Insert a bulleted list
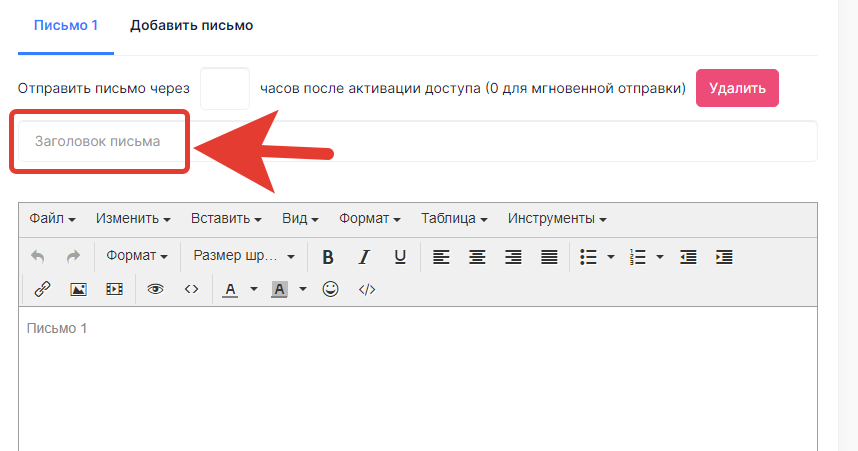The width and height of the screenshot is (858, 451). point(588,257)
